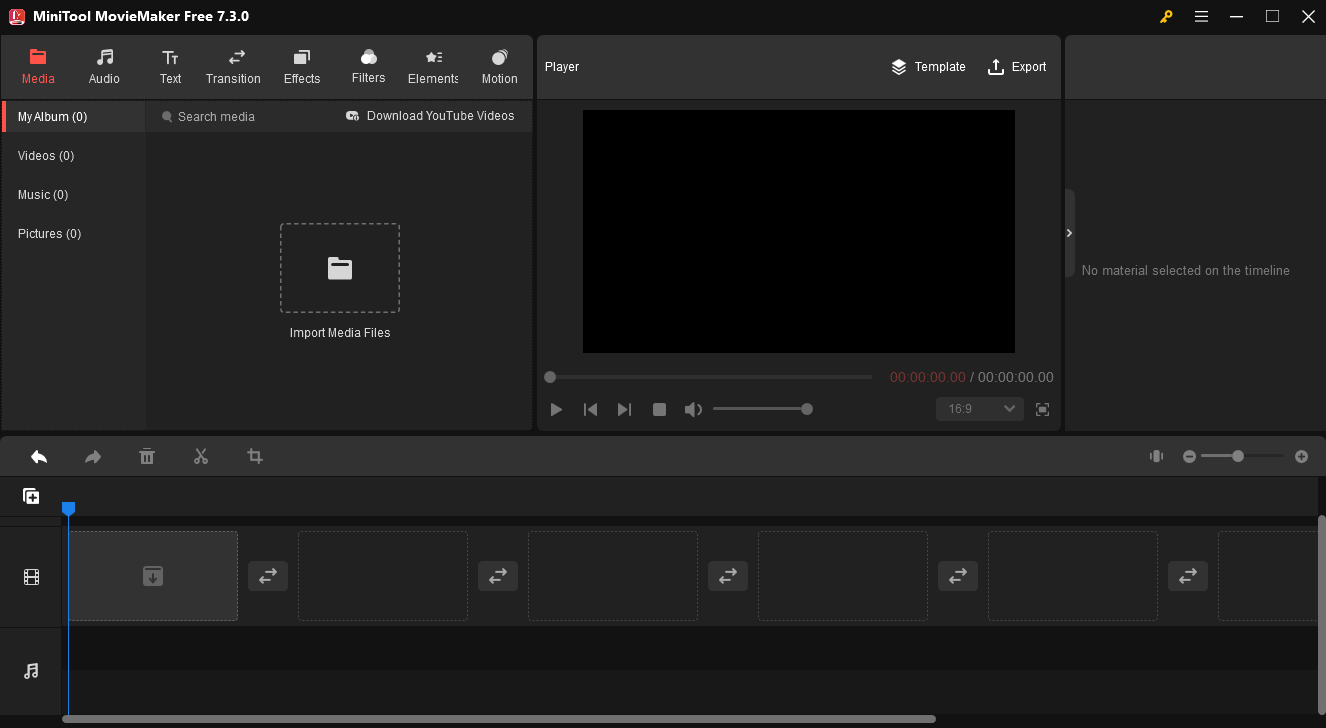Image resolution: width=1326 pixels, height=728 pixels.
Task: Open the Effects tab
Action: tap(302, 67)
